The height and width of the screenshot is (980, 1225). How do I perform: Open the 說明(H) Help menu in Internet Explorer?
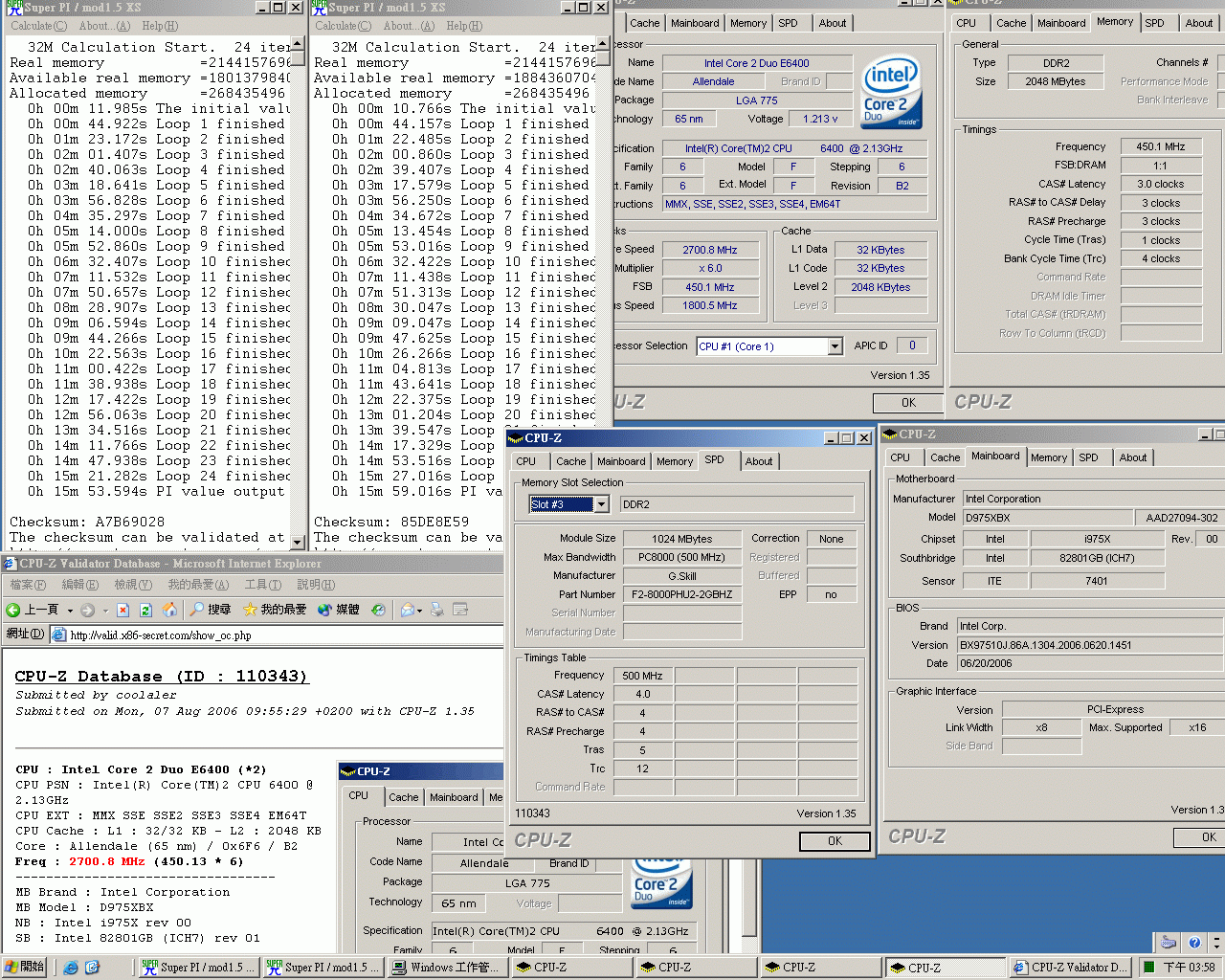click(315, 585)
